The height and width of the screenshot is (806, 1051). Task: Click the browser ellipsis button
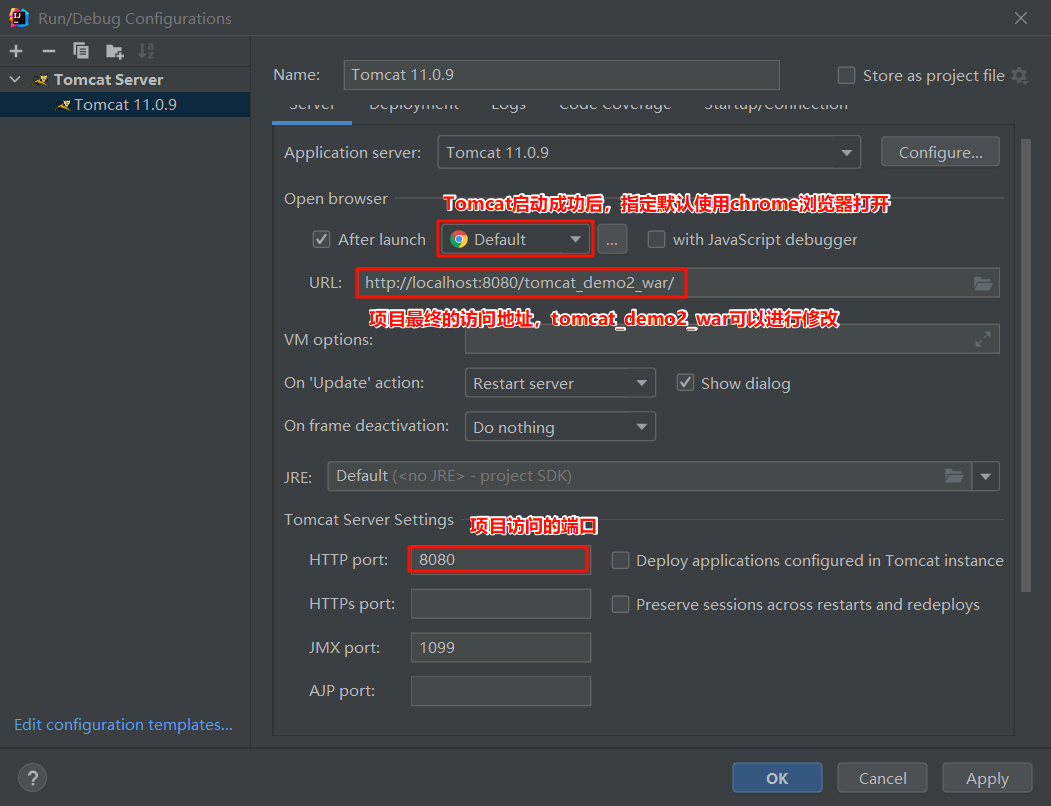(x=612, y=239)
